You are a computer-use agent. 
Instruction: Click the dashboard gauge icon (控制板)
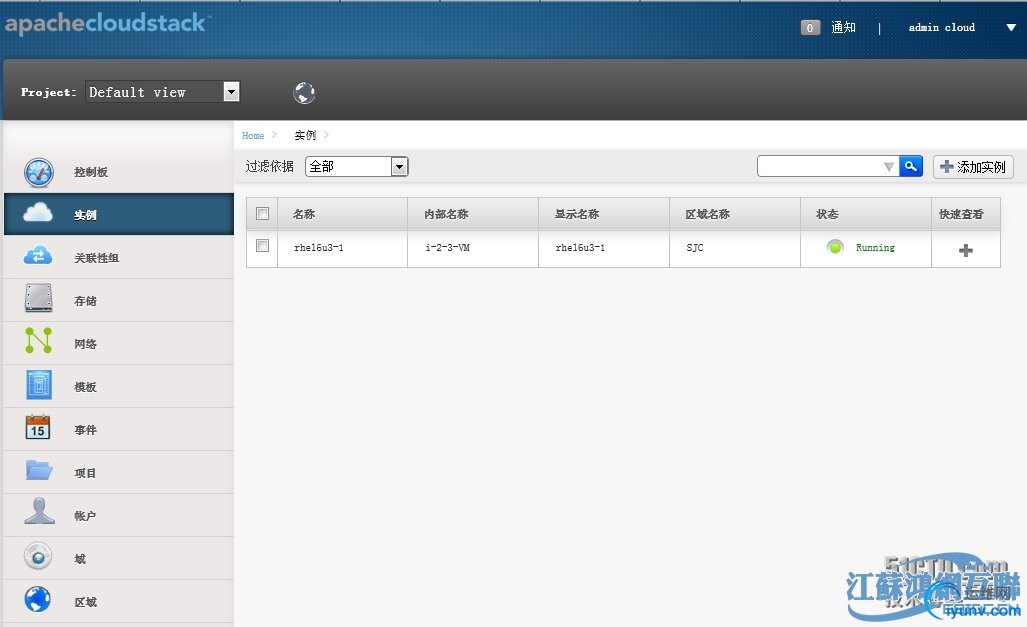(39, 172)
